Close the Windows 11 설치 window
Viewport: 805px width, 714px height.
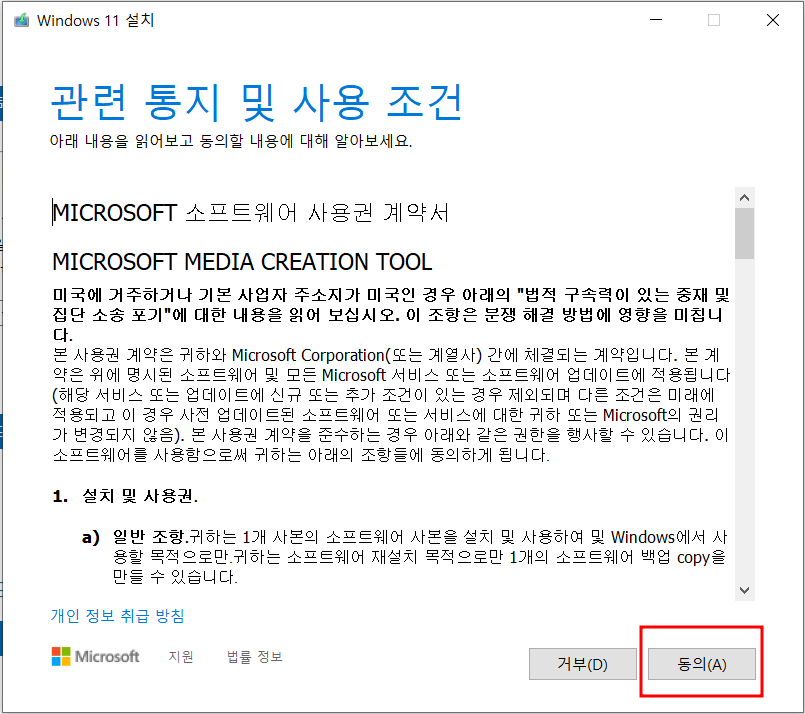coord(773,20)
